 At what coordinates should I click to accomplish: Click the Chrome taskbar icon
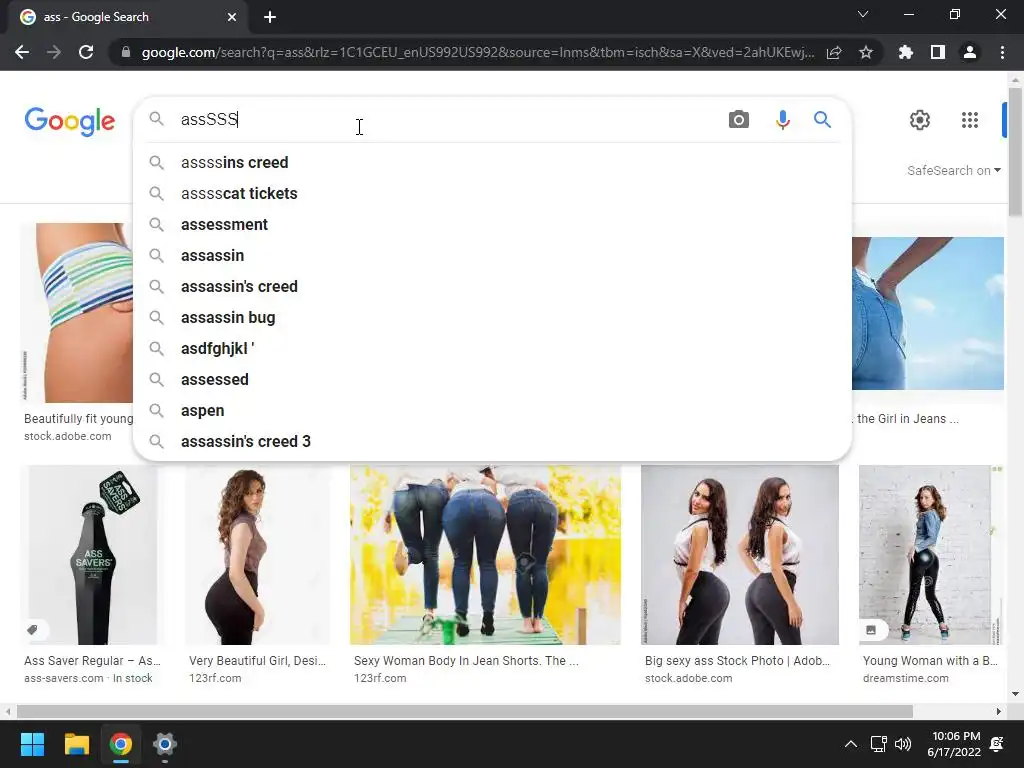coord(121,744)
